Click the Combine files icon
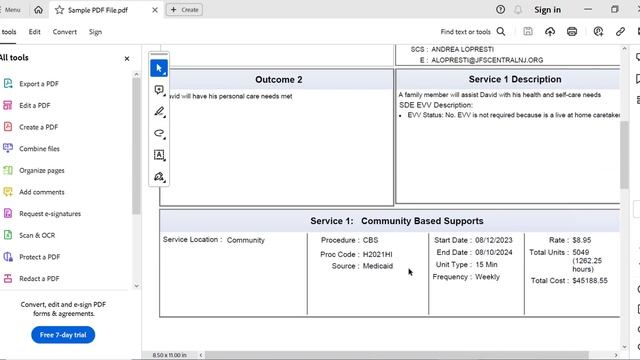The width and height of the screenshot is (640, 360). pyautogui.click(x=8, y=148)
